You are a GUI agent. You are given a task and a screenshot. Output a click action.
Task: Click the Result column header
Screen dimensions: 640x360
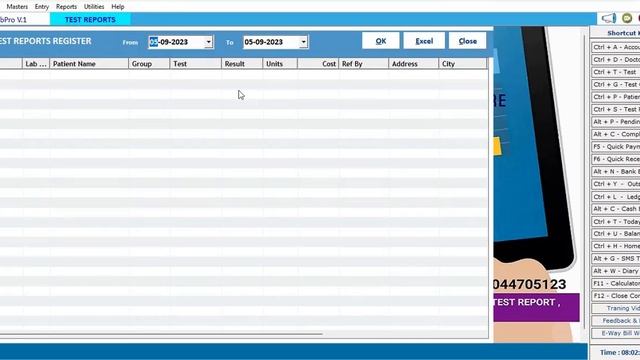pyautogui.click(x=242, y=64)
